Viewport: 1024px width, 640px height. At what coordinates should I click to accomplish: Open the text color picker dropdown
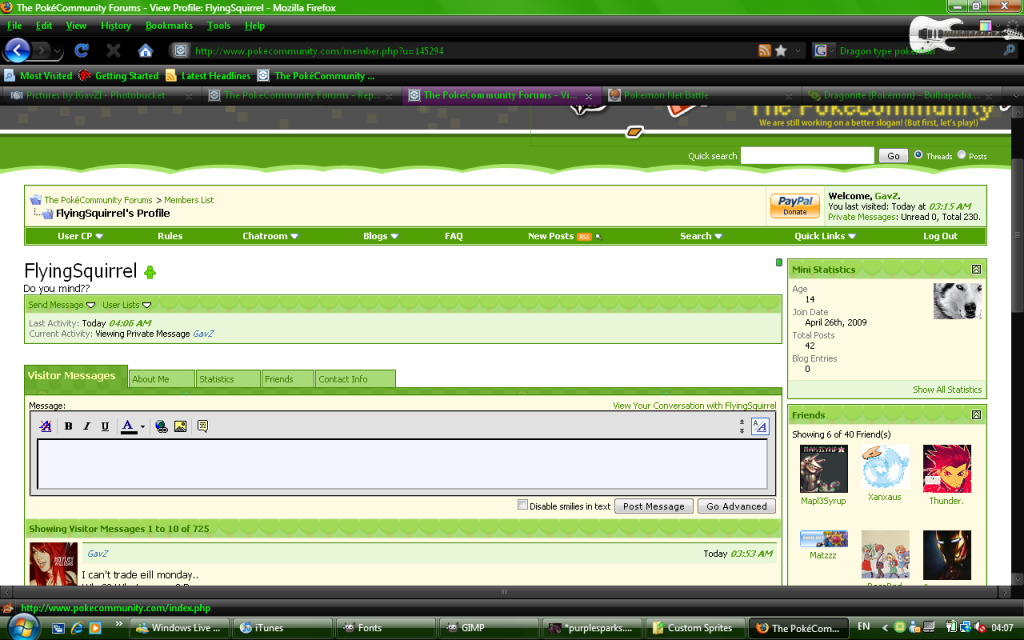coord(142,426)
